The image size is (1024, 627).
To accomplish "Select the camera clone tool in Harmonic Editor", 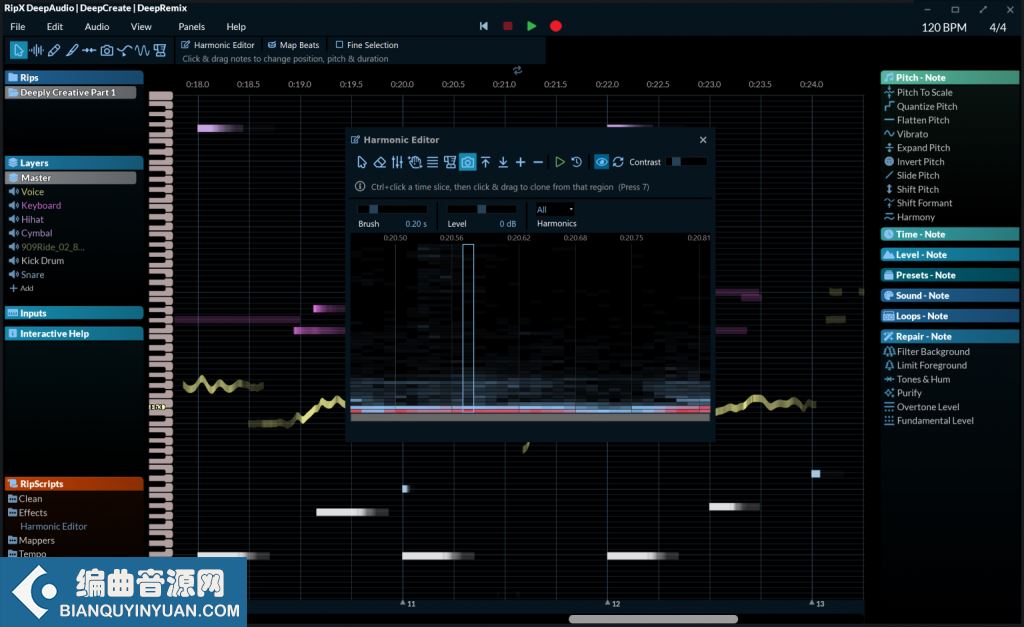I will 468,162.
